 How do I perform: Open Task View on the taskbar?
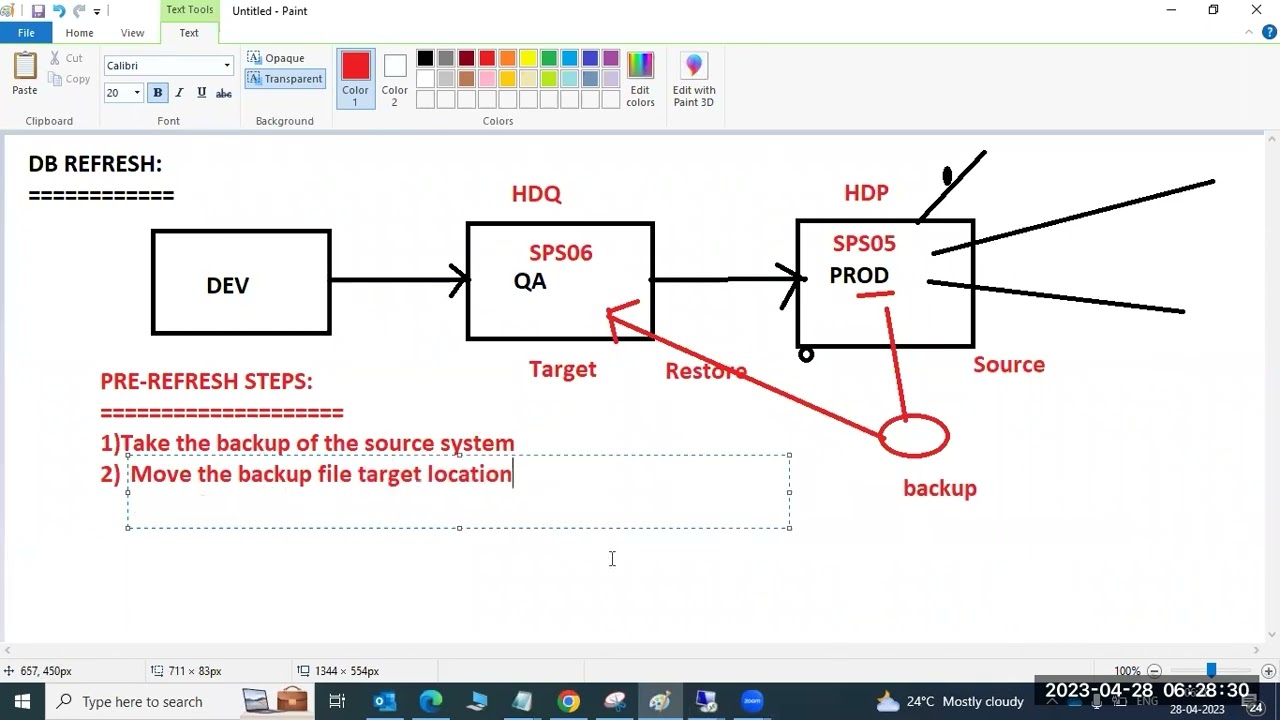click(x=337, y=701)
